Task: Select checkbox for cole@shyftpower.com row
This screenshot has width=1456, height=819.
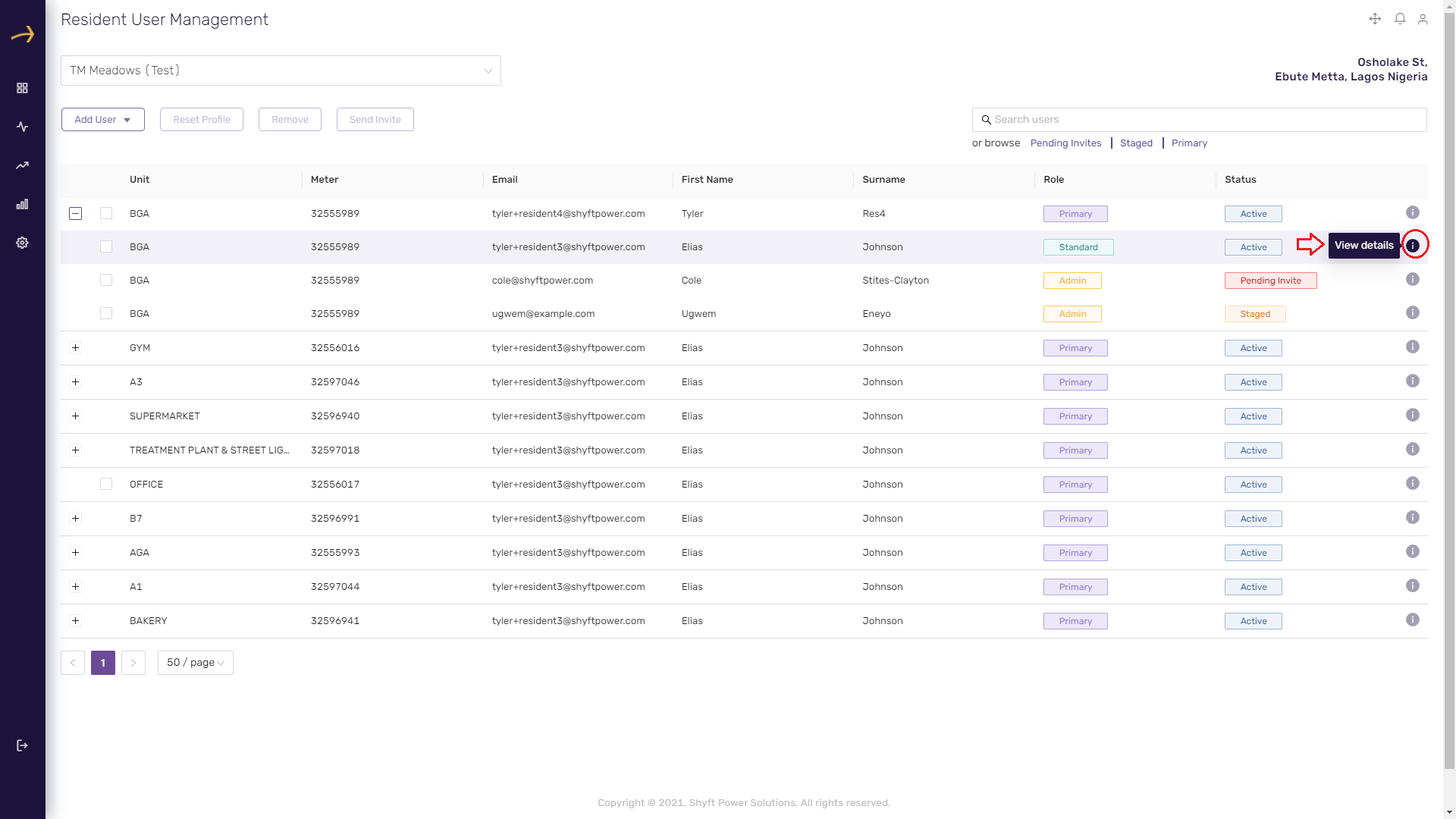Action: click(106, 281)
